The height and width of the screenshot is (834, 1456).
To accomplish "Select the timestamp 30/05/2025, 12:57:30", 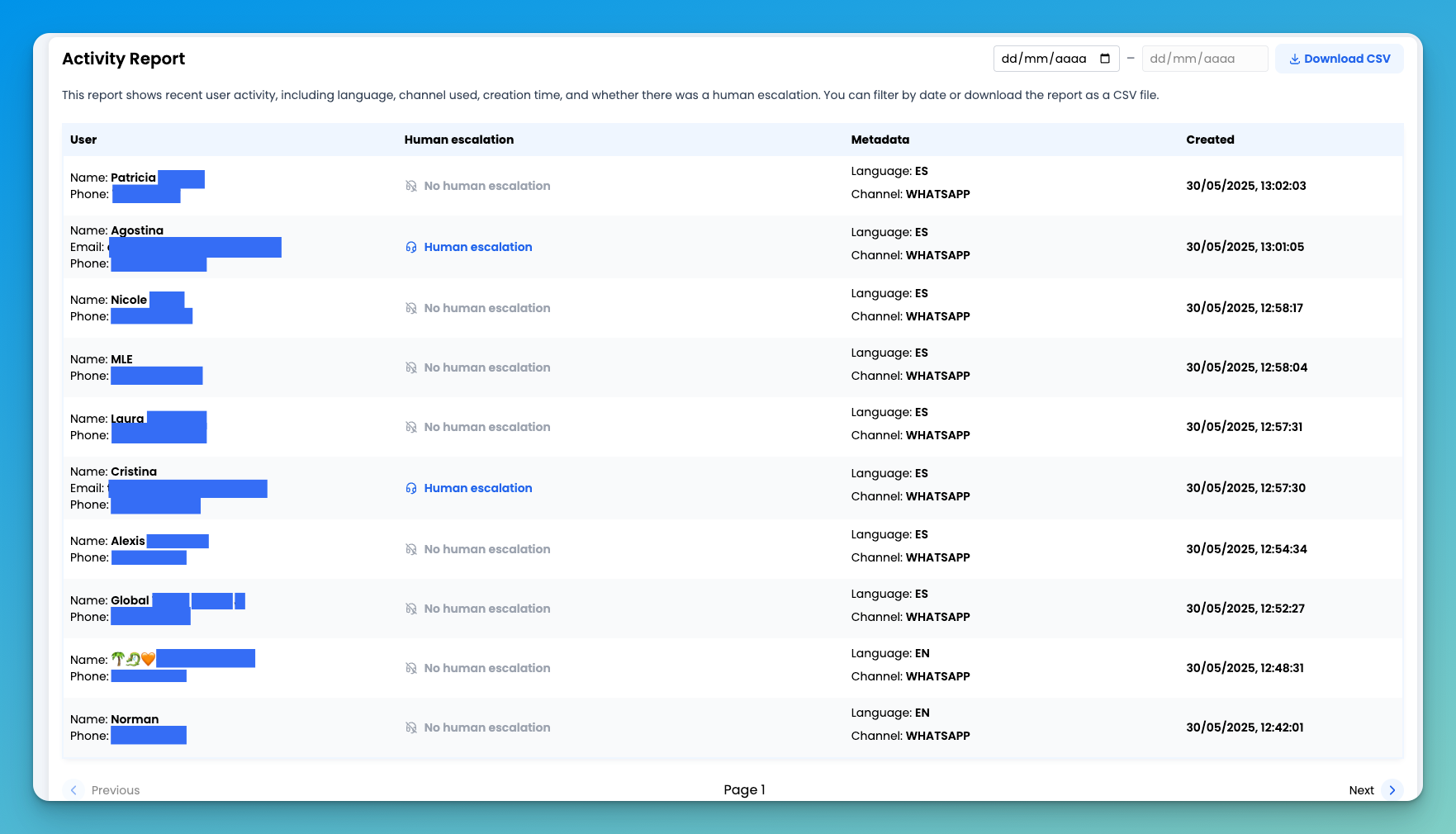I will pyautogui.click(x=1246, y=488).
